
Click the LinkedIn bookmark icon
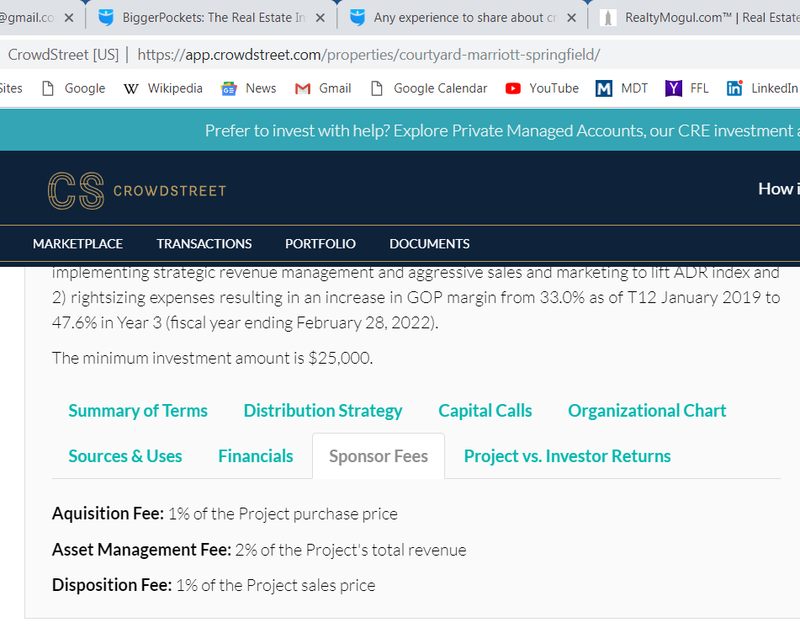coord(735,88)
